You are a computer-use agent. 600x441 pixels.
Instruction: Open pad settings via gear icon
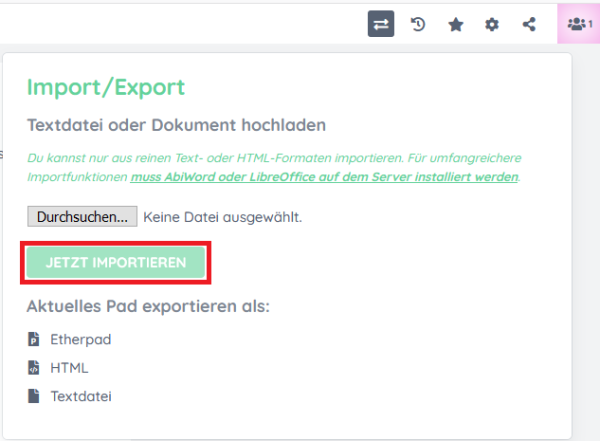[x=492, y=25]
